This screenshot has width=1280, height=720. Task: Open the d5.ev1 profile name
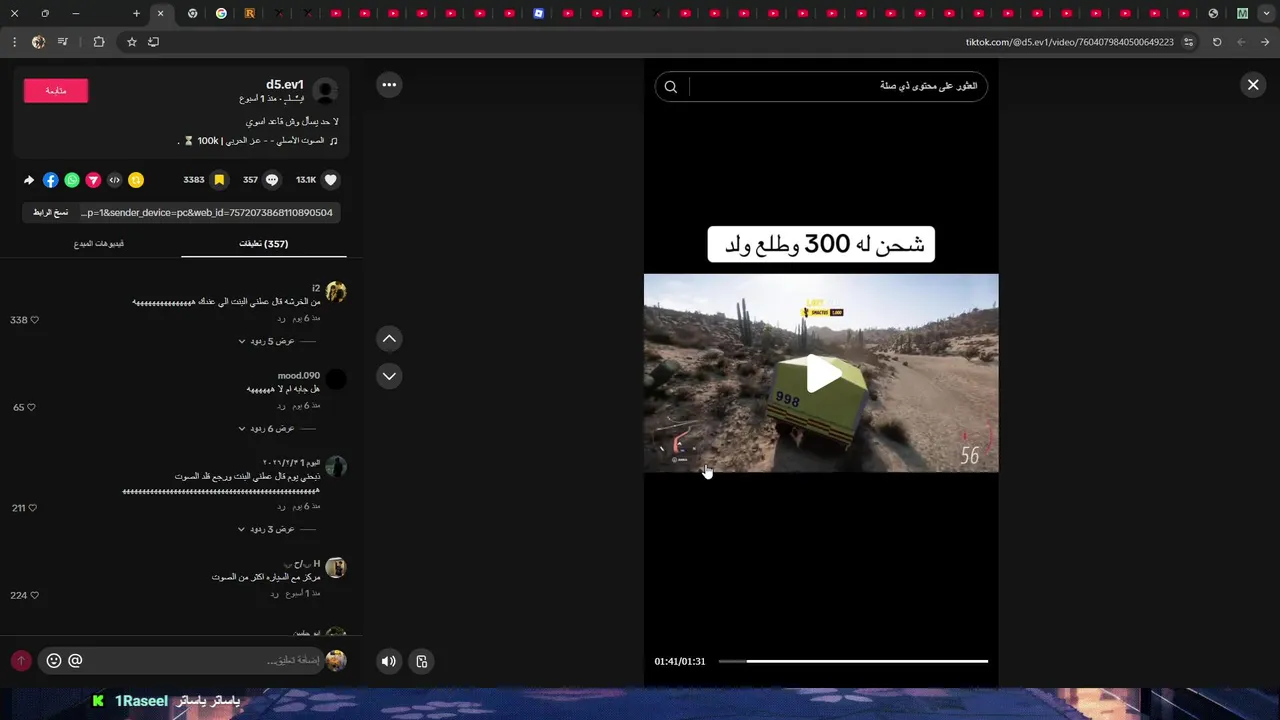(285, 85)
